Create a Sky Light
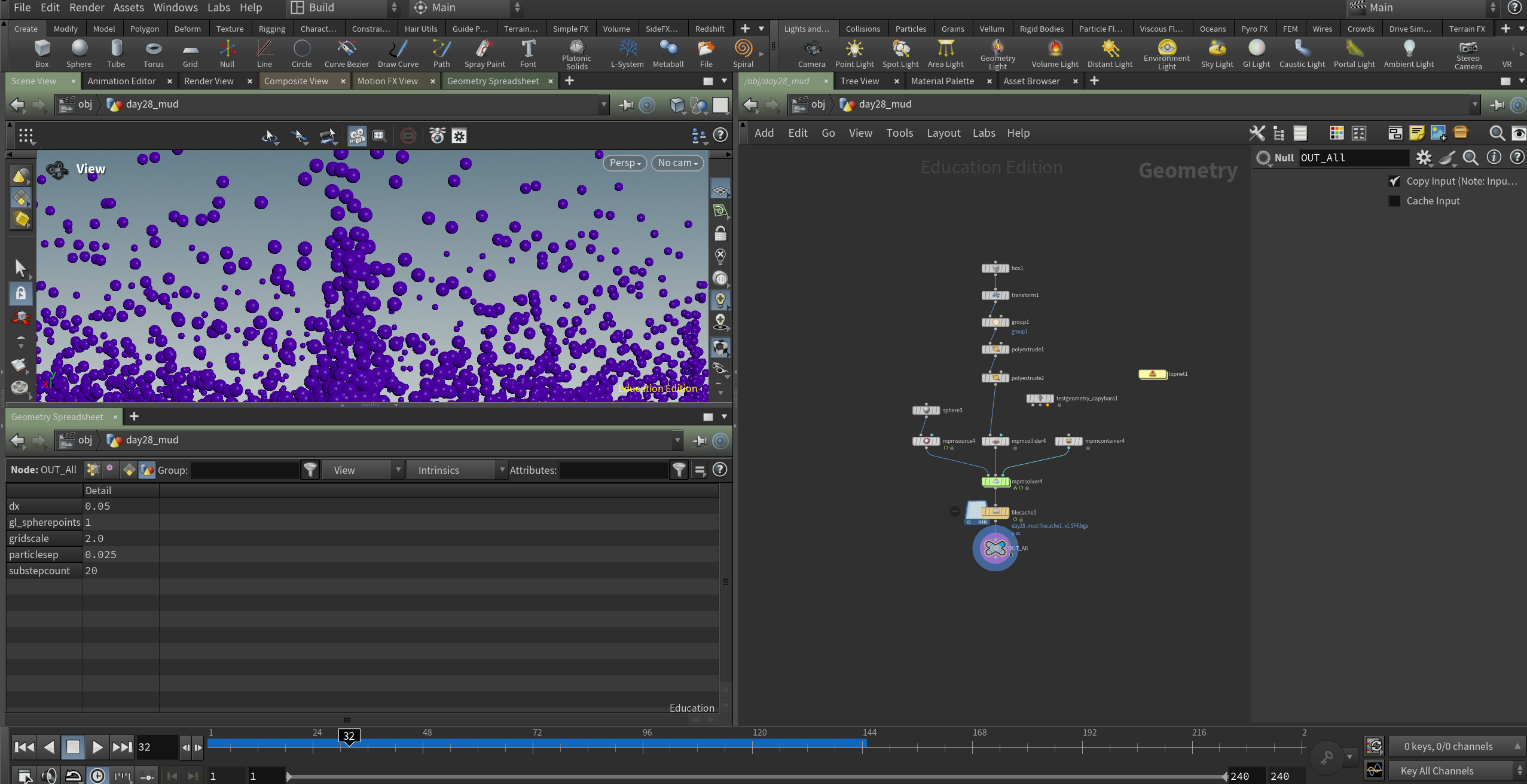The image size is (1527, 784). [x=1217, y=53]
